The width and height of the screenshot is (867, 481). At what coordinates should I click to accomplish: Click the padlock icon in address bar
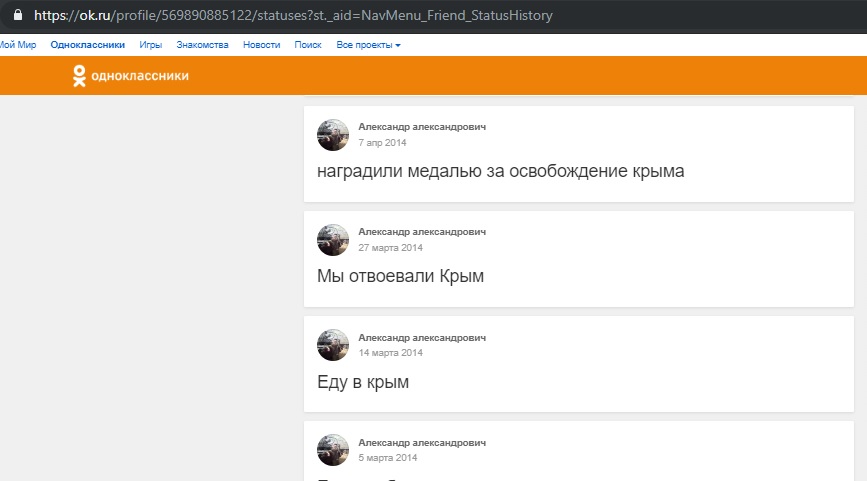point(18,15)
